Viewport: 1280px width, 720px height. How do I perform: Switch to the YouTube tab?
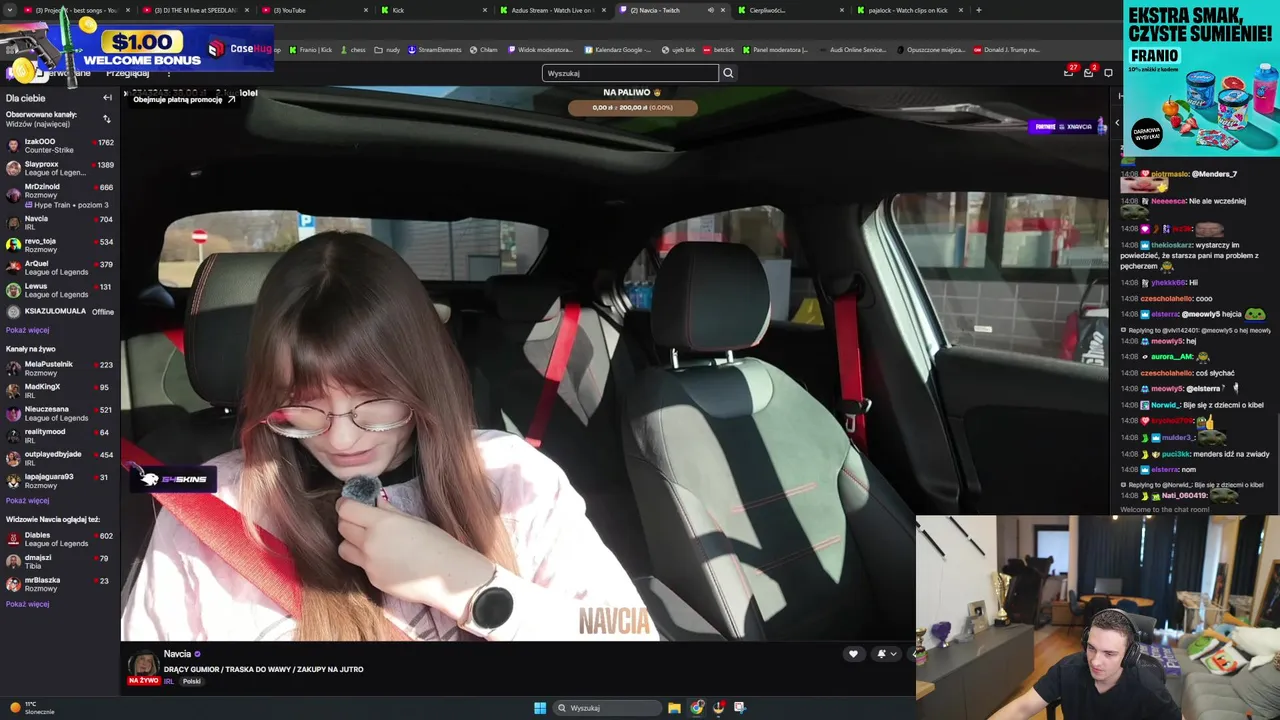tap(314, 10)
